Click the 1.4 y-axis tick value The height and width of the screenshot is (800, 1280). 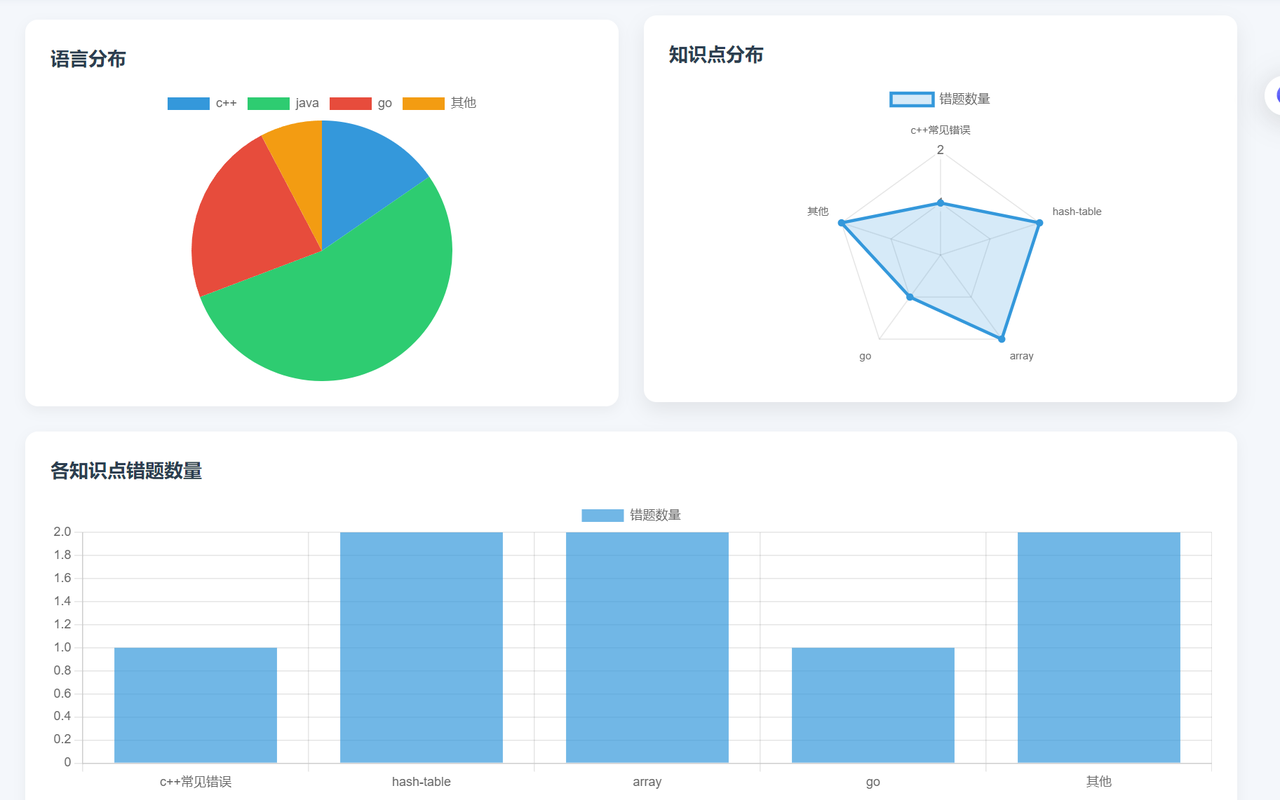click(62, 601)
